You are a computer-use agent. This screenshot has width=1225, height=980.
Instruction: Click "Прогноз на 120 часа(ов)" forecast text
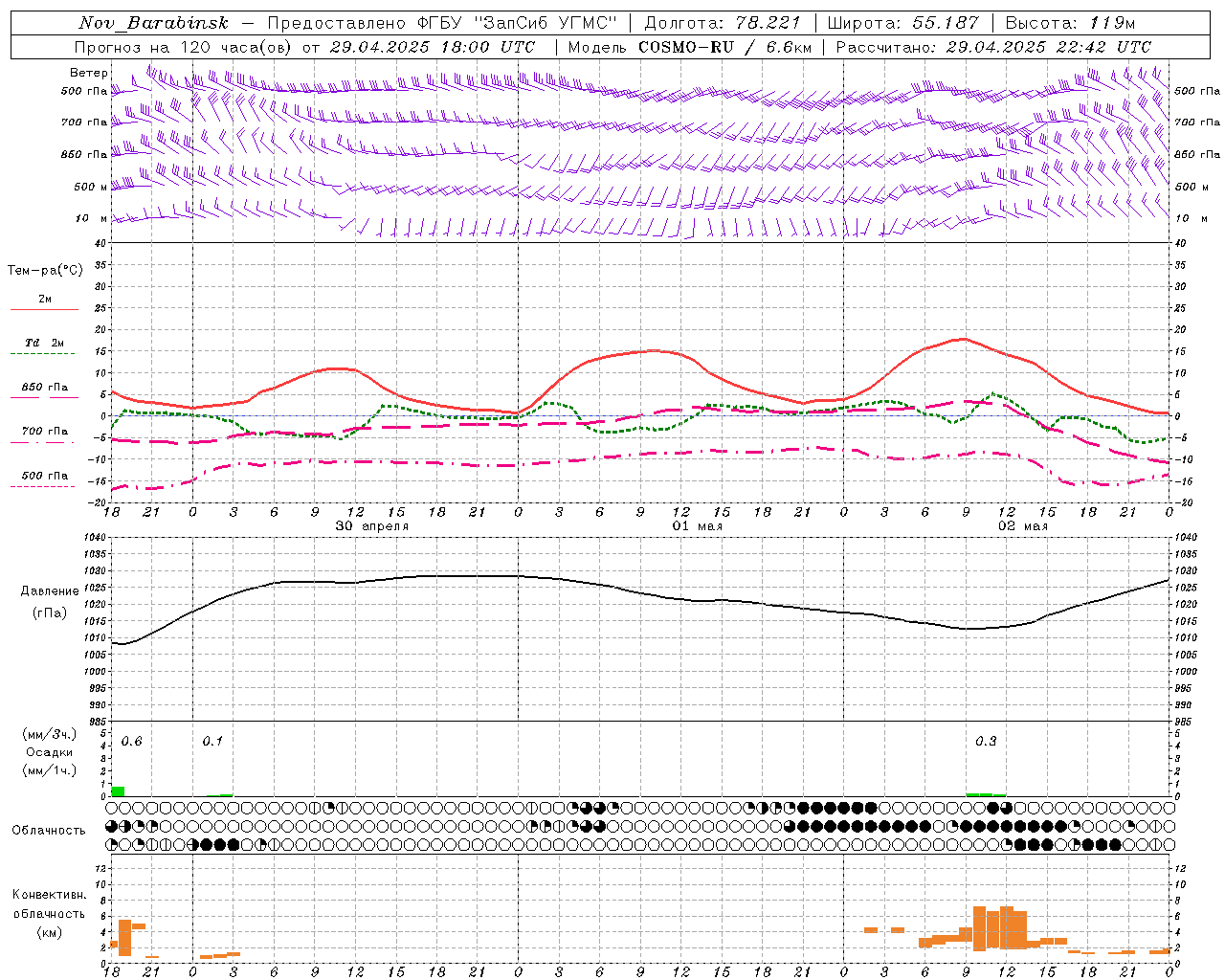(183, 47)
